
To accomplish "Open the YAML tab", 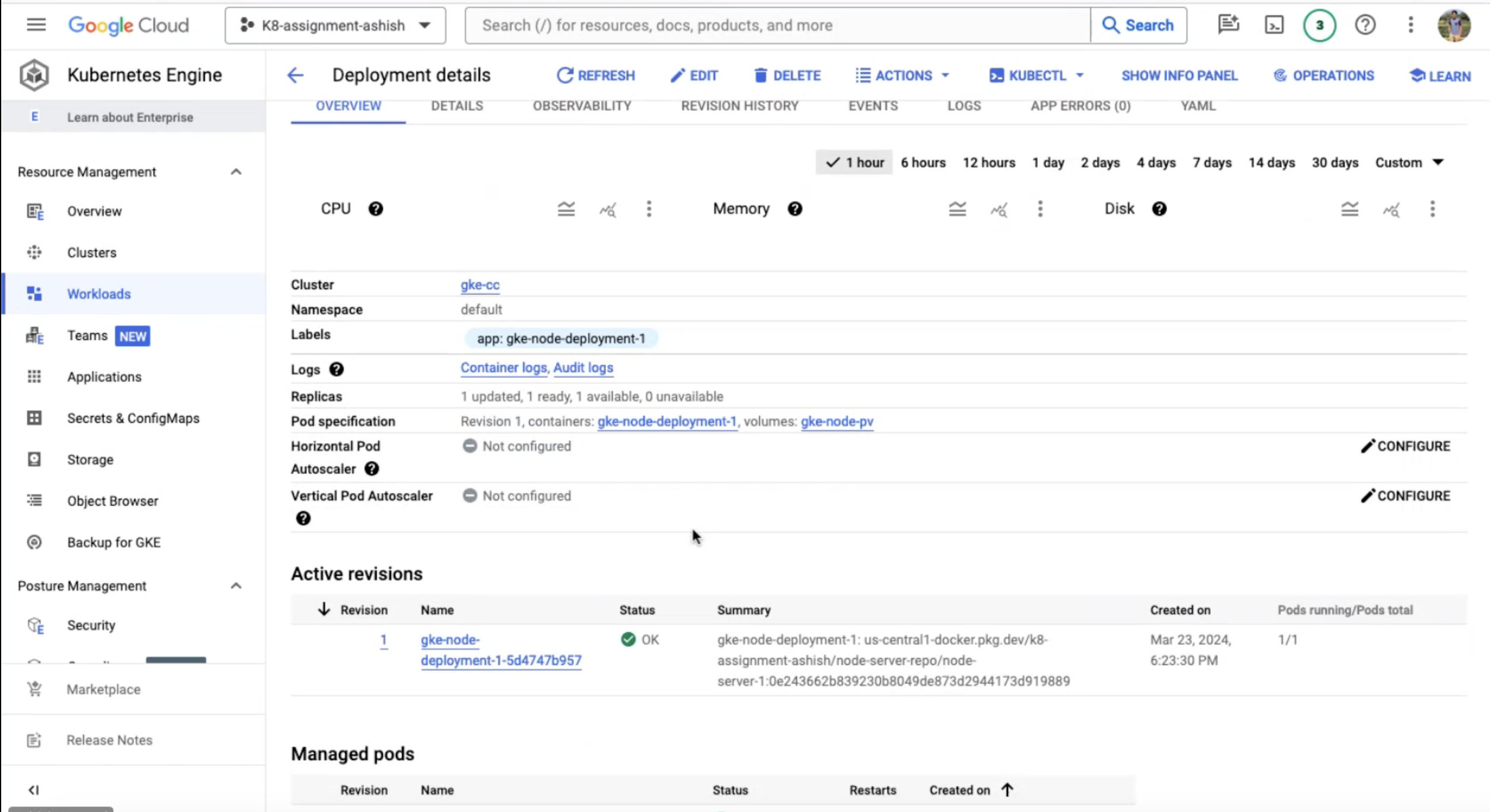I will pyautogui.click(x=1197, y=106).
